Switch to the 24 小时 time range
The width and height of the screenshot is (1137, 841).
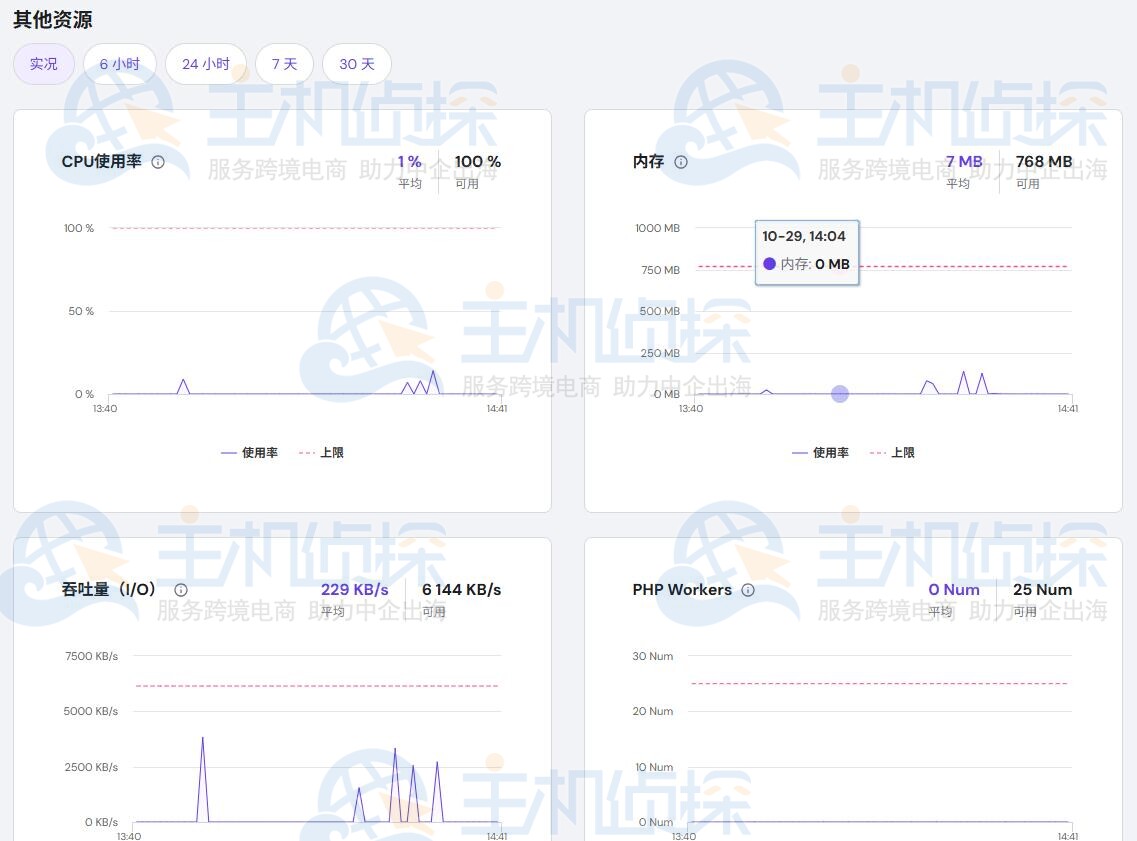click(x=206, y=64)
